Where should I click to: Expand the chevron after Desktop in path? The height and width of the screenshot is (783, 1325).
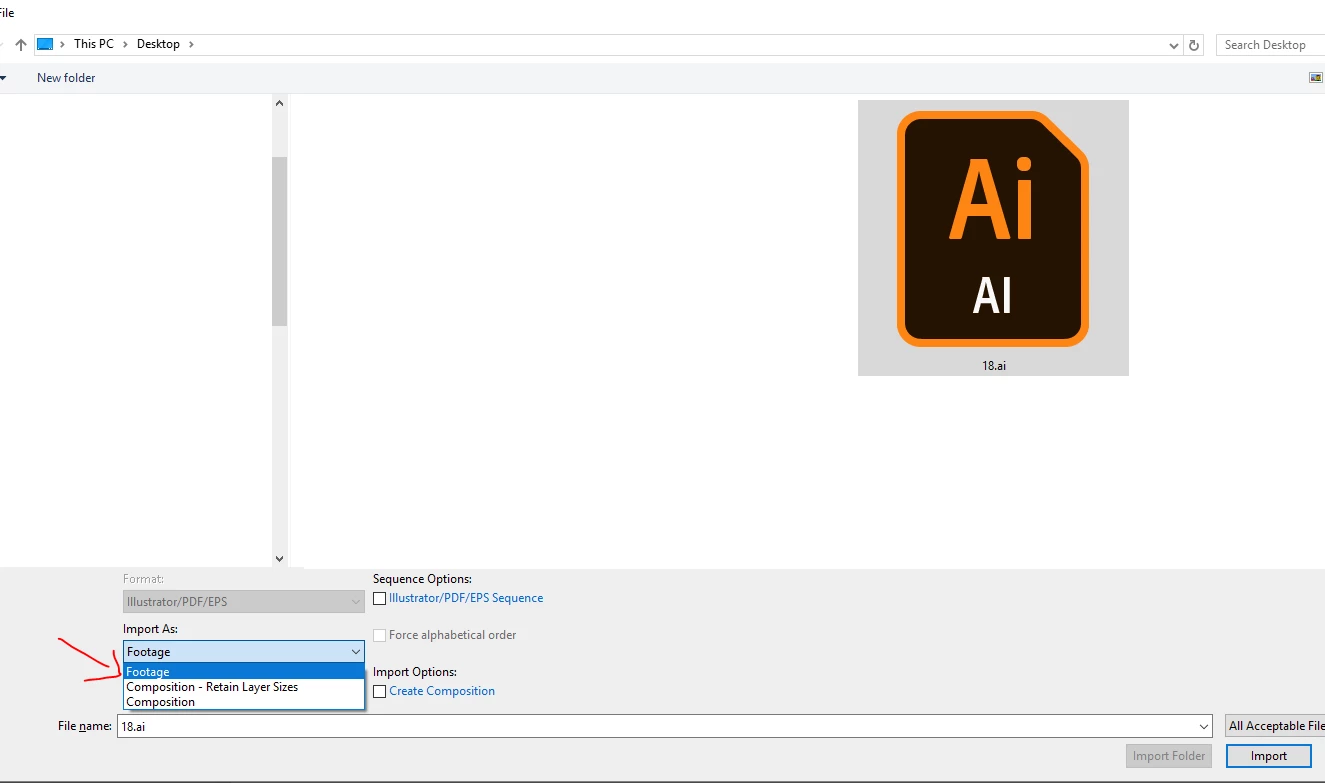click(x=191, y=44)
